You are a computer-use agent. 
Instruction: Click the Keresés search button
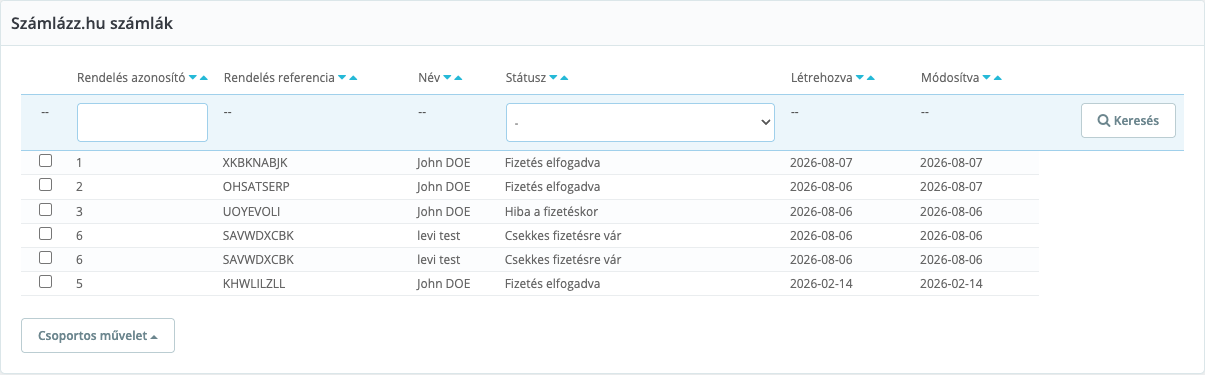tap(1128, 120)
